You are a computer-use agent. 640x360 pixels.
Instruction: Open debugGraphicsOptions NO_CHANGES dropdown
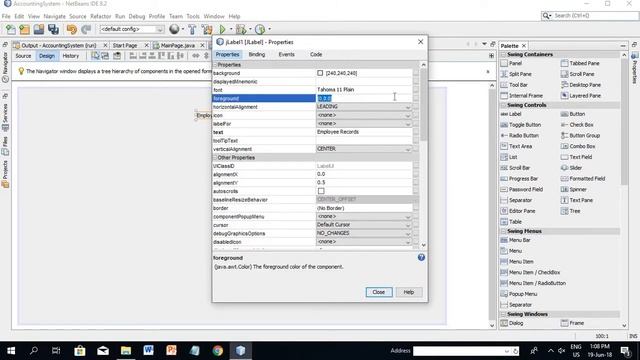click(364, 233)
